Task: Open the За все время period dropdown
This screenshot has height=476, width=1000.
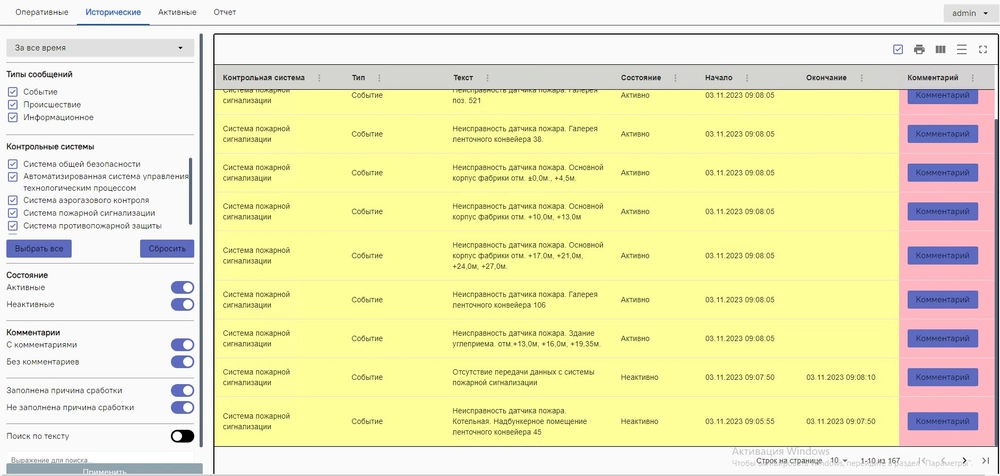Action: pyautogui.click(x=100, y=47)
